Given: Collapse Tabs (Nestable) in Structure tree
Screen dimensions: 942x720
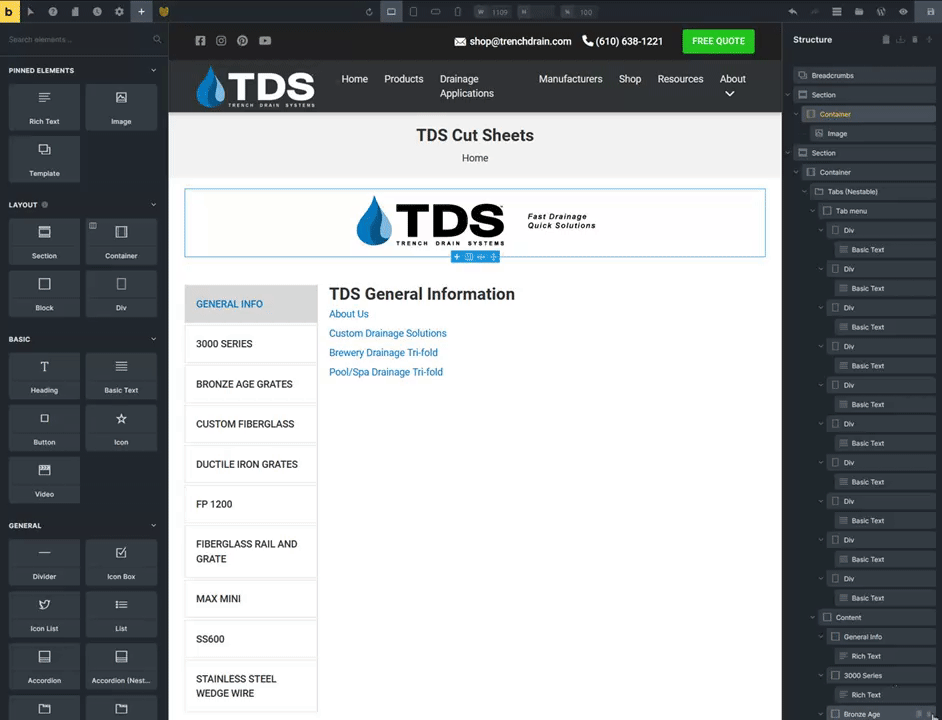Looking at the screenshot, I should 804,192.
